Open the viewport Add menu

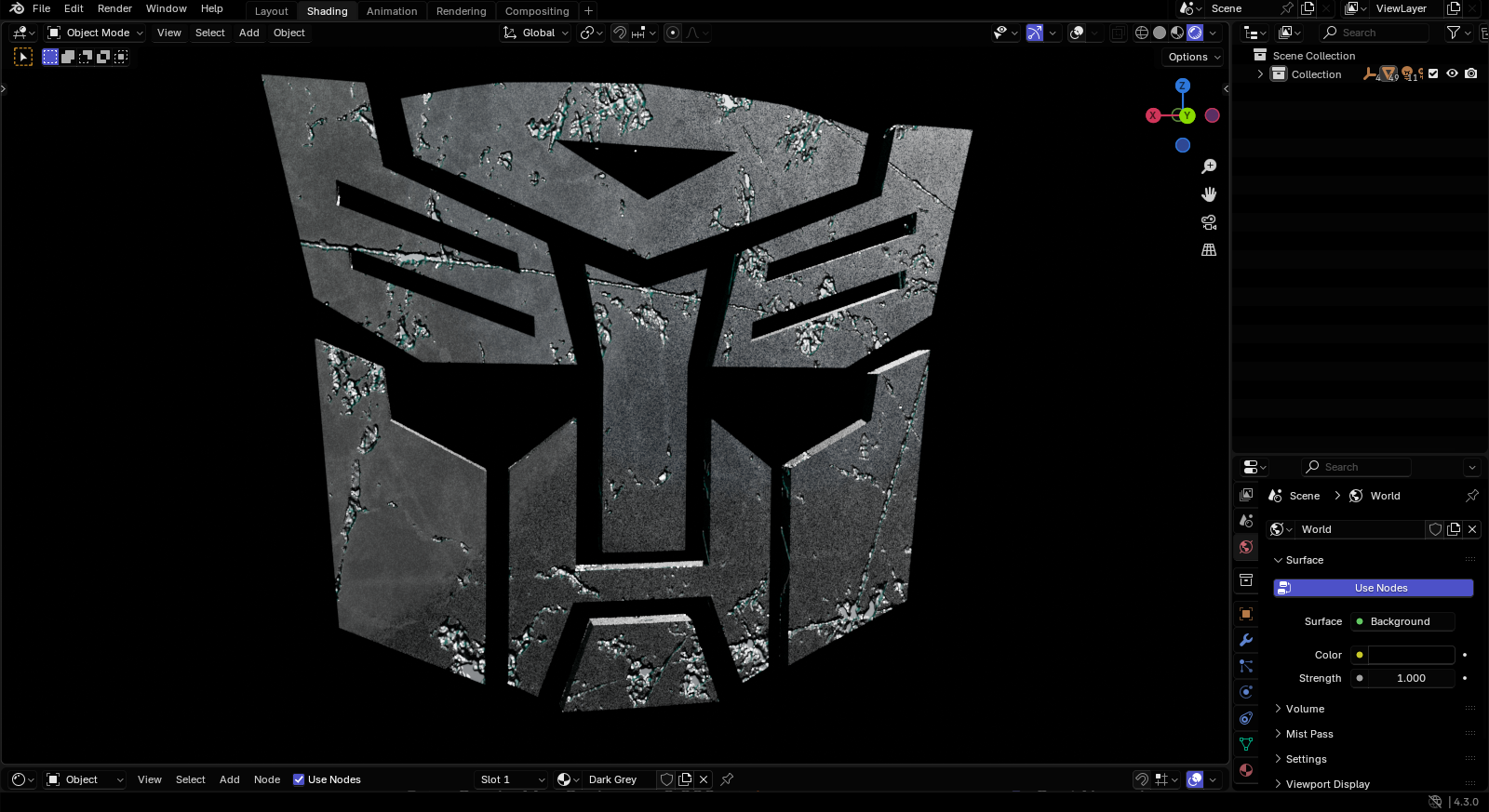tap(249, 33)
